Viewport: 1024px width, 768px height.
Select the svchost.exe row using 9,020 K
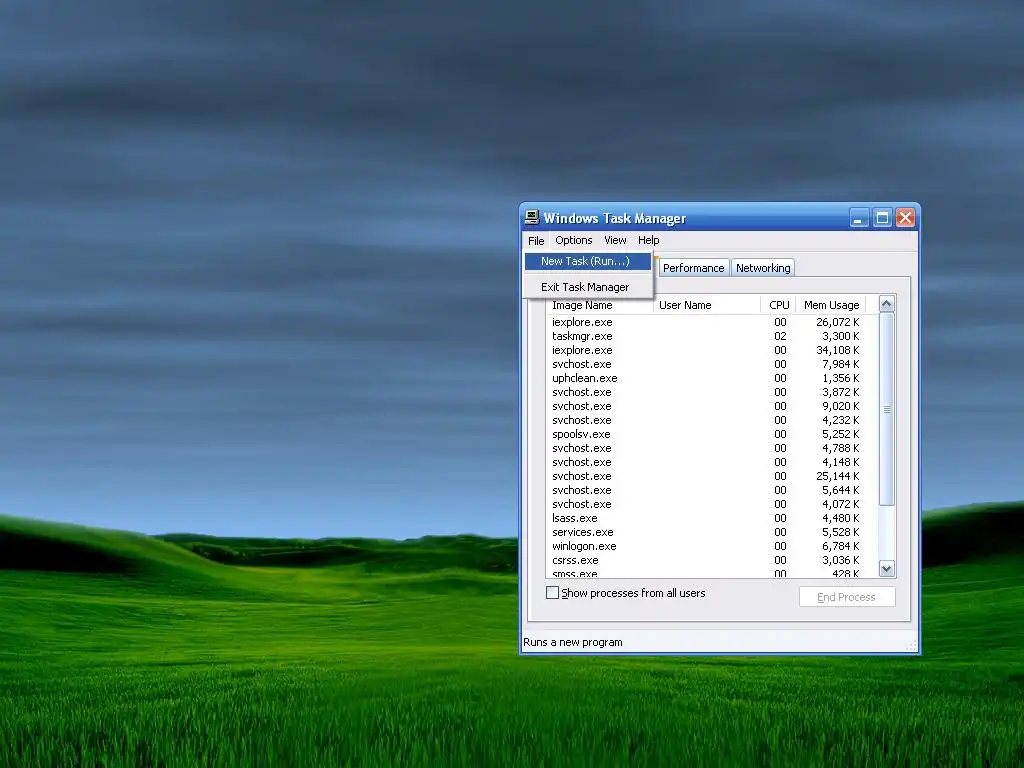tap(705, 406)
